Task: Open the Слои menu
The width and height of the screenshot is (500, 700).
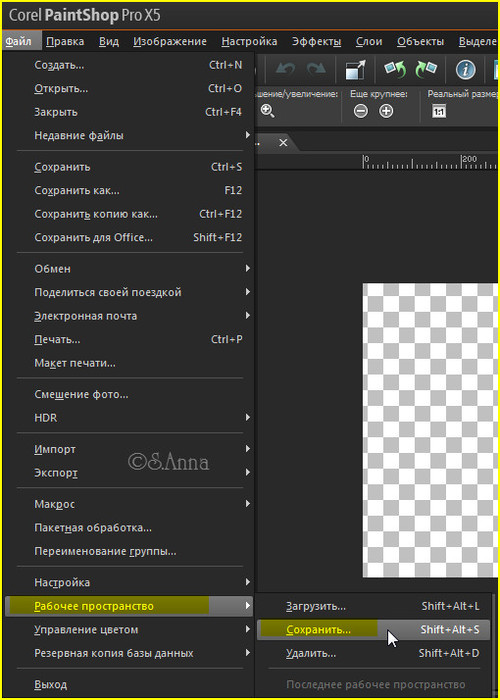Action: tap(369, 42)
